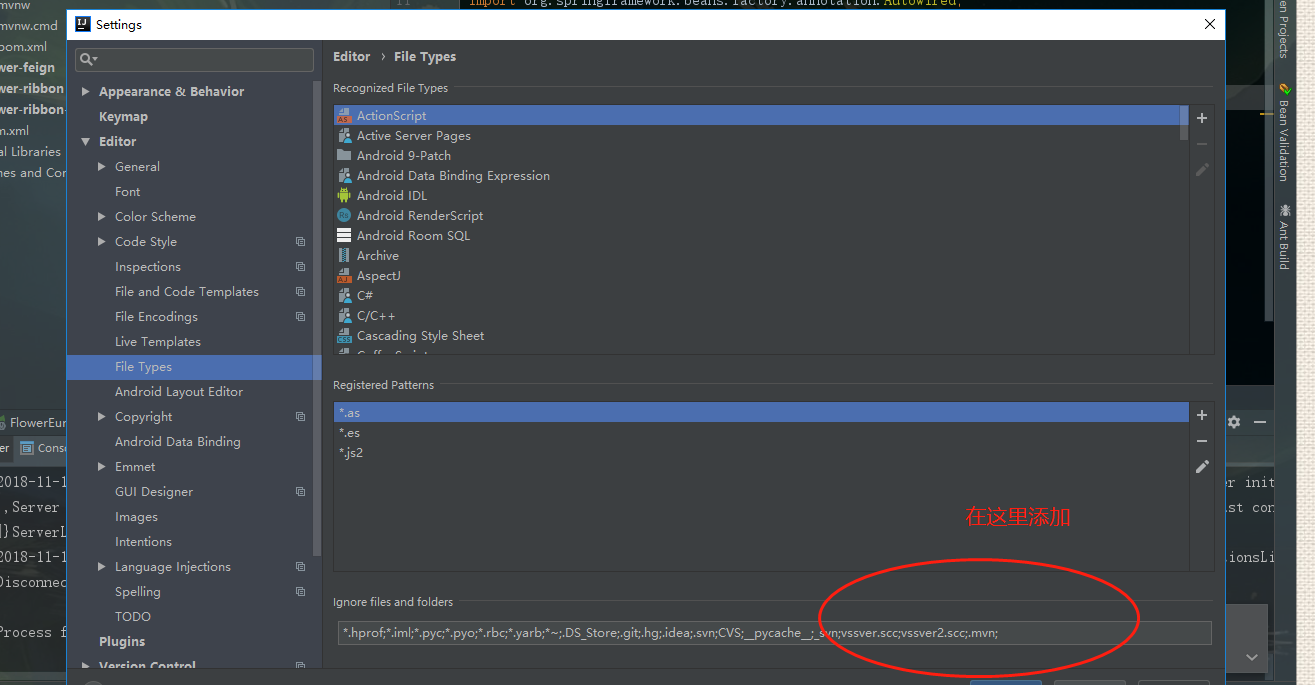The height and width of the screenshot is (685, 1315).
Task: Click the settings search box
Action: 194,60
